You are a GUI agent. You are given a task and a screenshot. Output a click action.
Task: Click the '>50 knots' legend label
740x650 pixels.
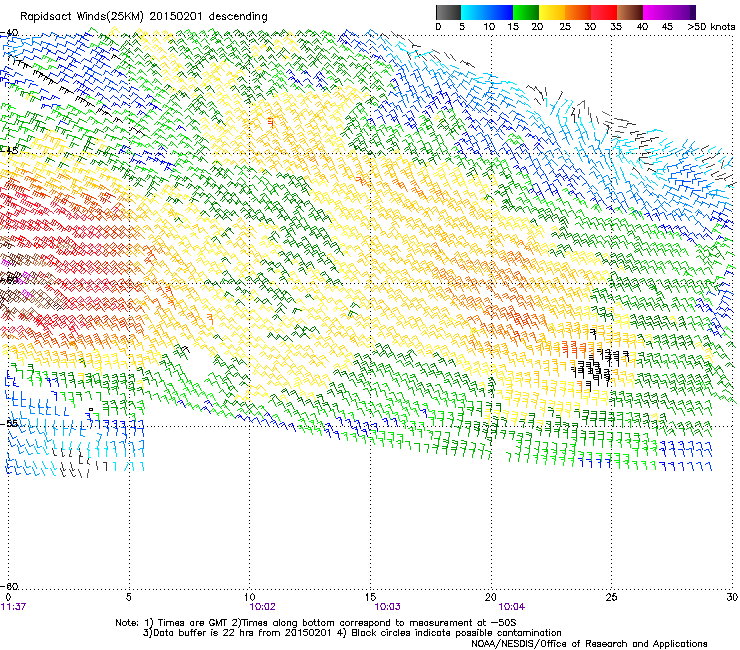coord(711,27)
